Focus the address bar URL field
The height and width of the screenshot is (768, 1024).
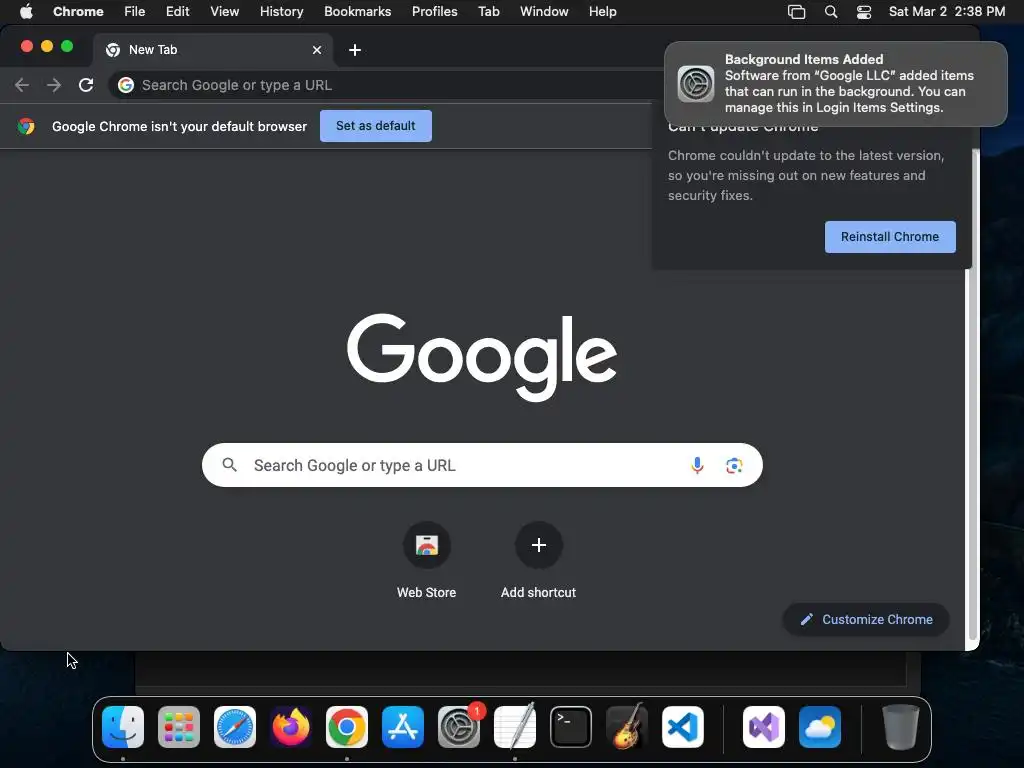385,85
